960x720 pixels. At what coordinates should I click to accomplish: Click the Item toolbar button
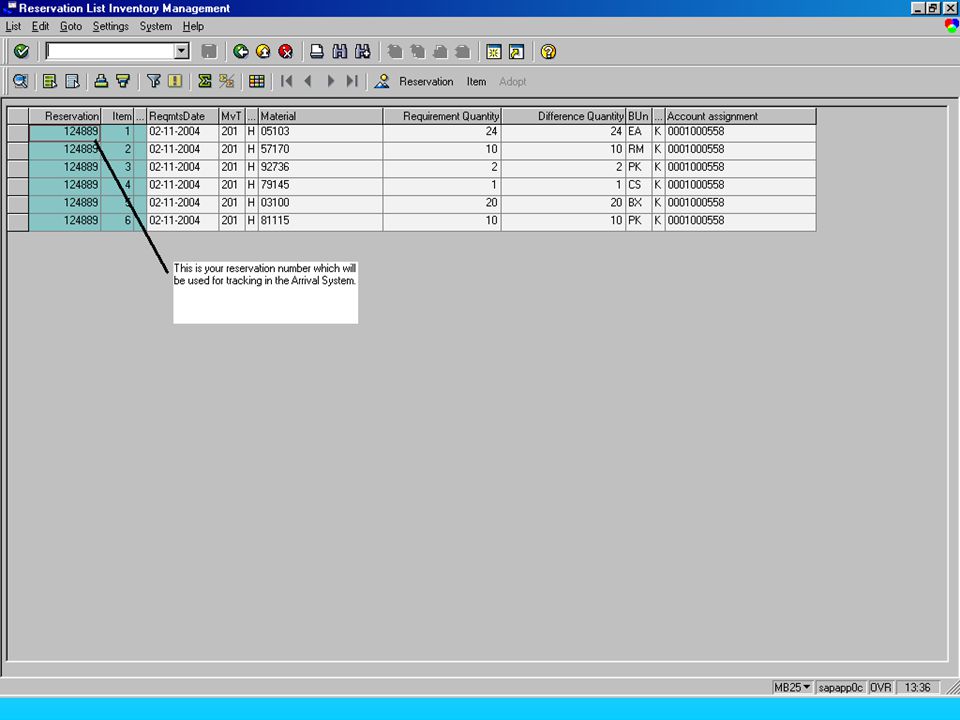tap(476, 81)
